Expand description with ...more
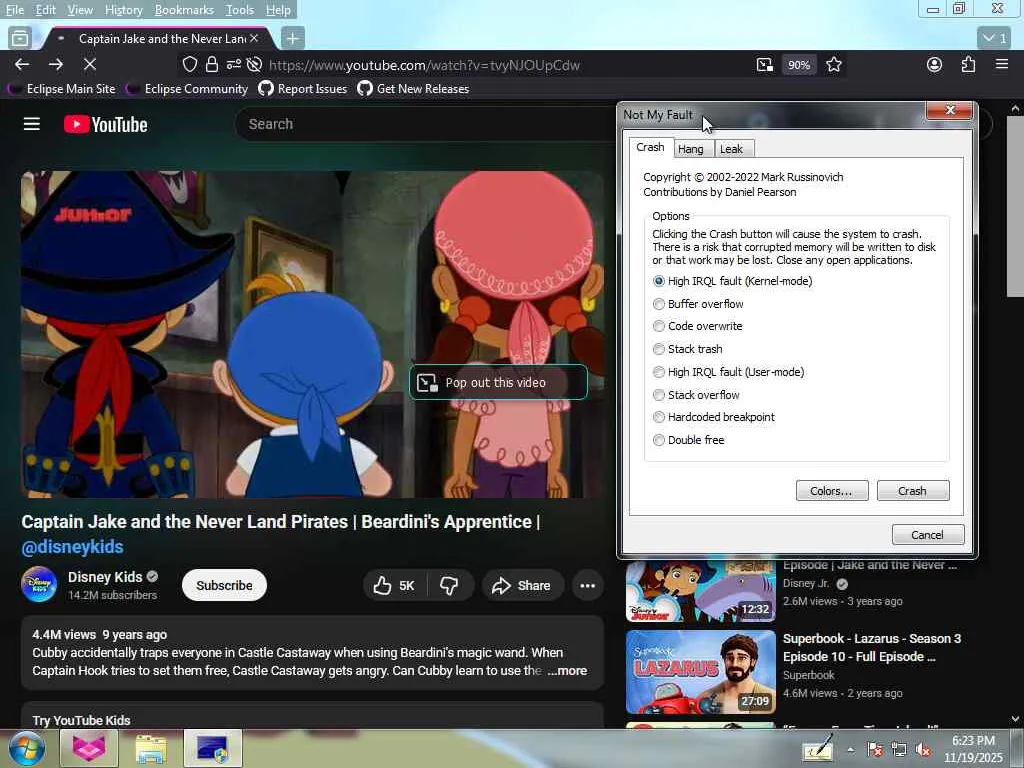The height and width of the screenshot is (768, 1024). (x=567, y=671)
